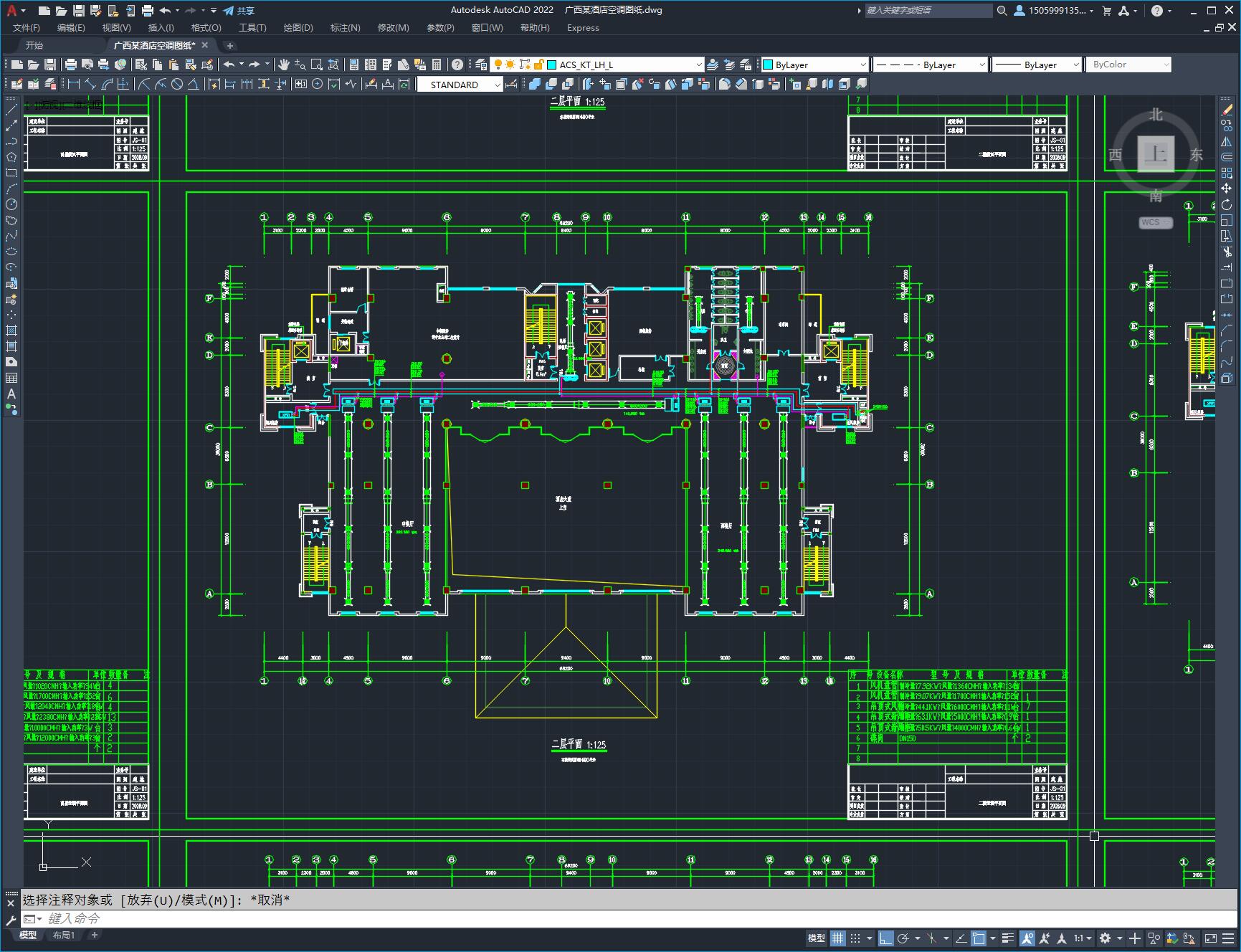Open the Express menu
Viewport: 1241px width, 952px height.
[x=583, y=28]
